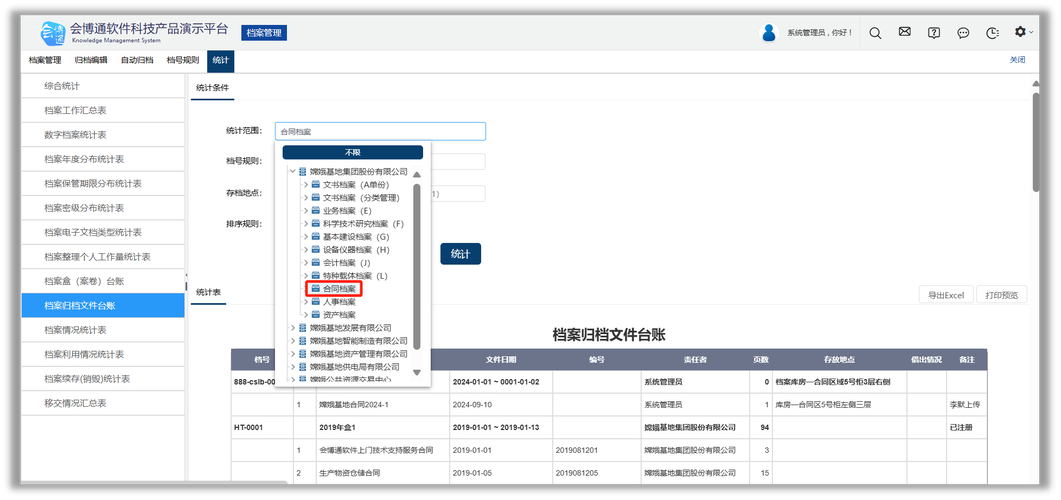Click the 档案管理 module button in header
The image size is (1061, 500).
(x=264, y=32)
